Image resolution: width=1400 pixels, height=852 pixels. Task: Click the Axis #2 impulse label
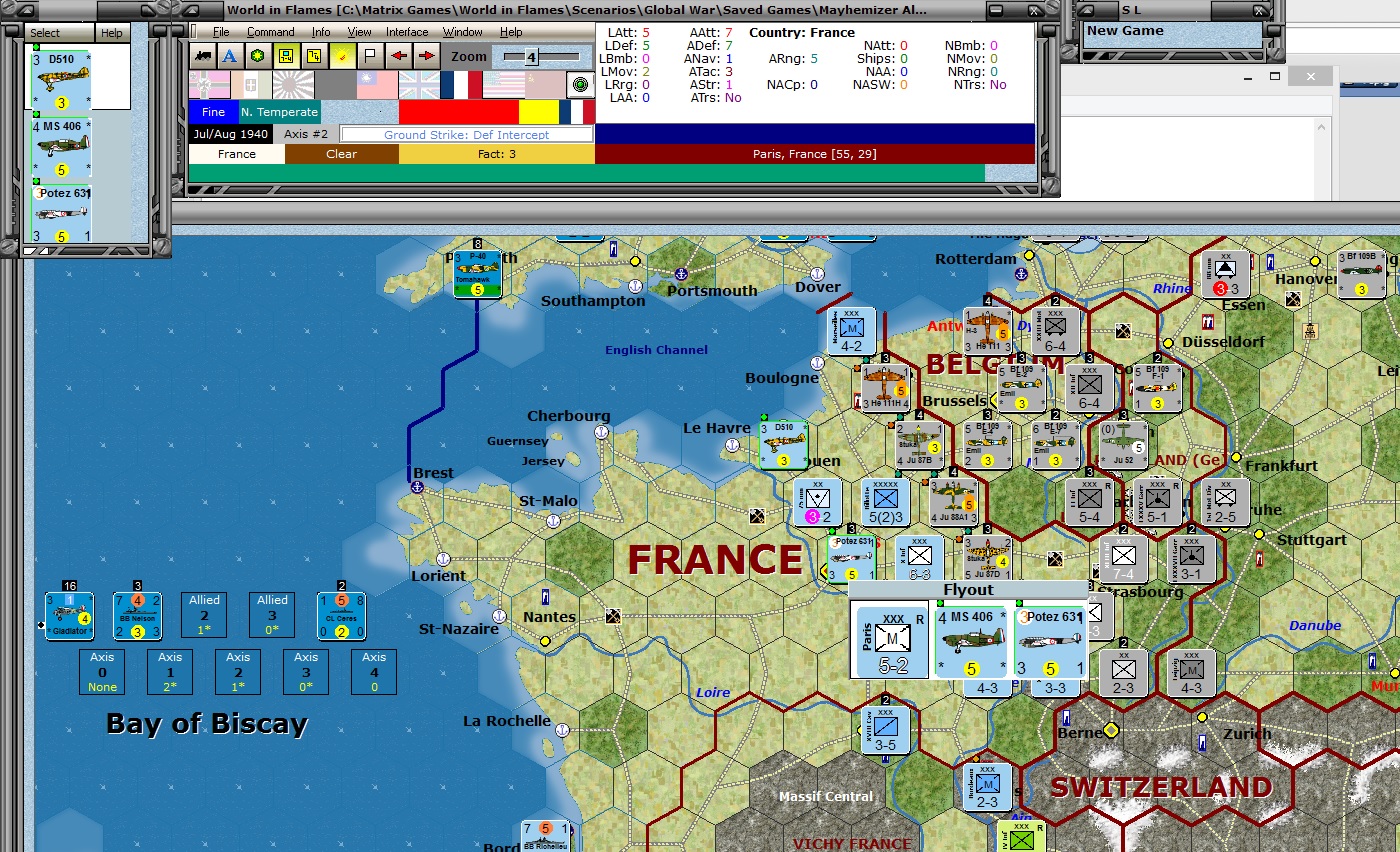point(306,134)
